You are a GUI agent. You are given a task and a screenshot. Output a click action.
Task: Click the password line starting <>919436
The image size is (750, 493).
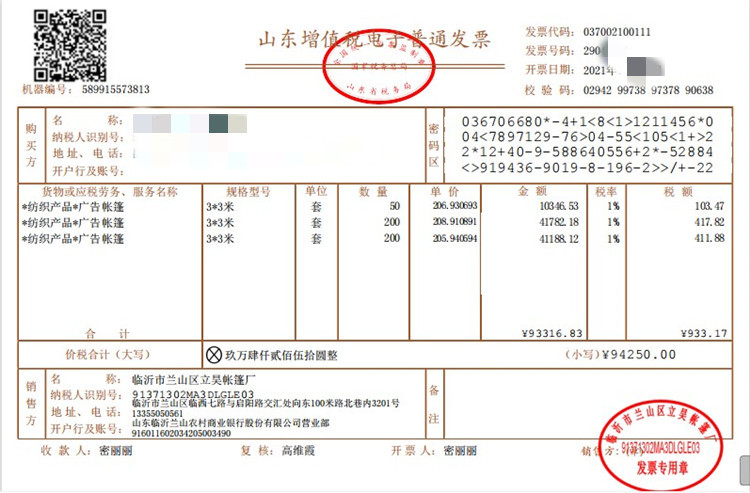click(587, 168)
